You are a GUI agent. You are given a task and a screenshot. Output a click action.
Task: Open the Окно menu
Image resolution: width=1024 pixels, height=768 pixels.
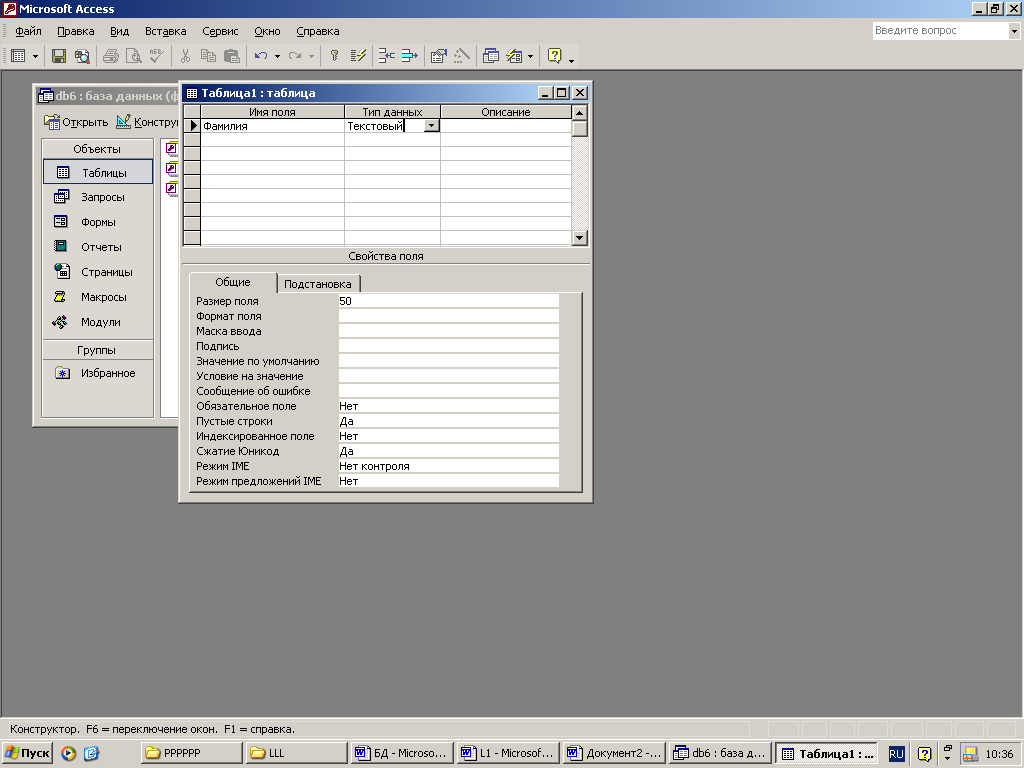click(x=267, y=31)
